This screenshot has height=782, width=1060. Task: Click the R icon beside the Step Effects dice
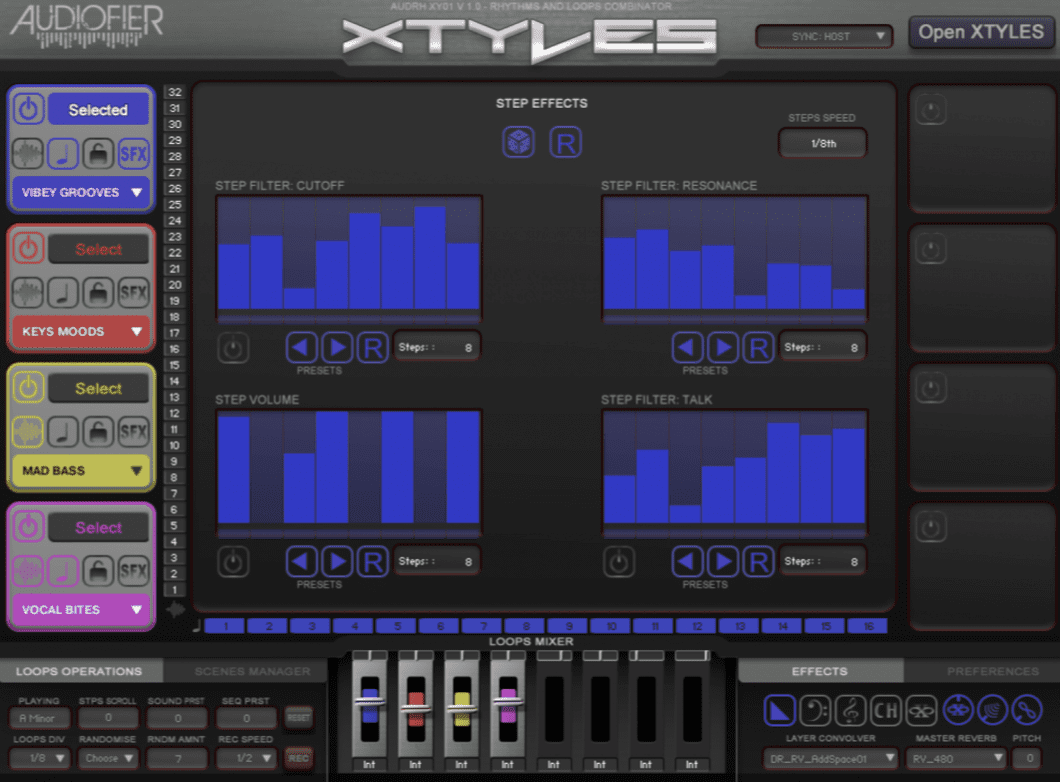(x=566, y=143)
